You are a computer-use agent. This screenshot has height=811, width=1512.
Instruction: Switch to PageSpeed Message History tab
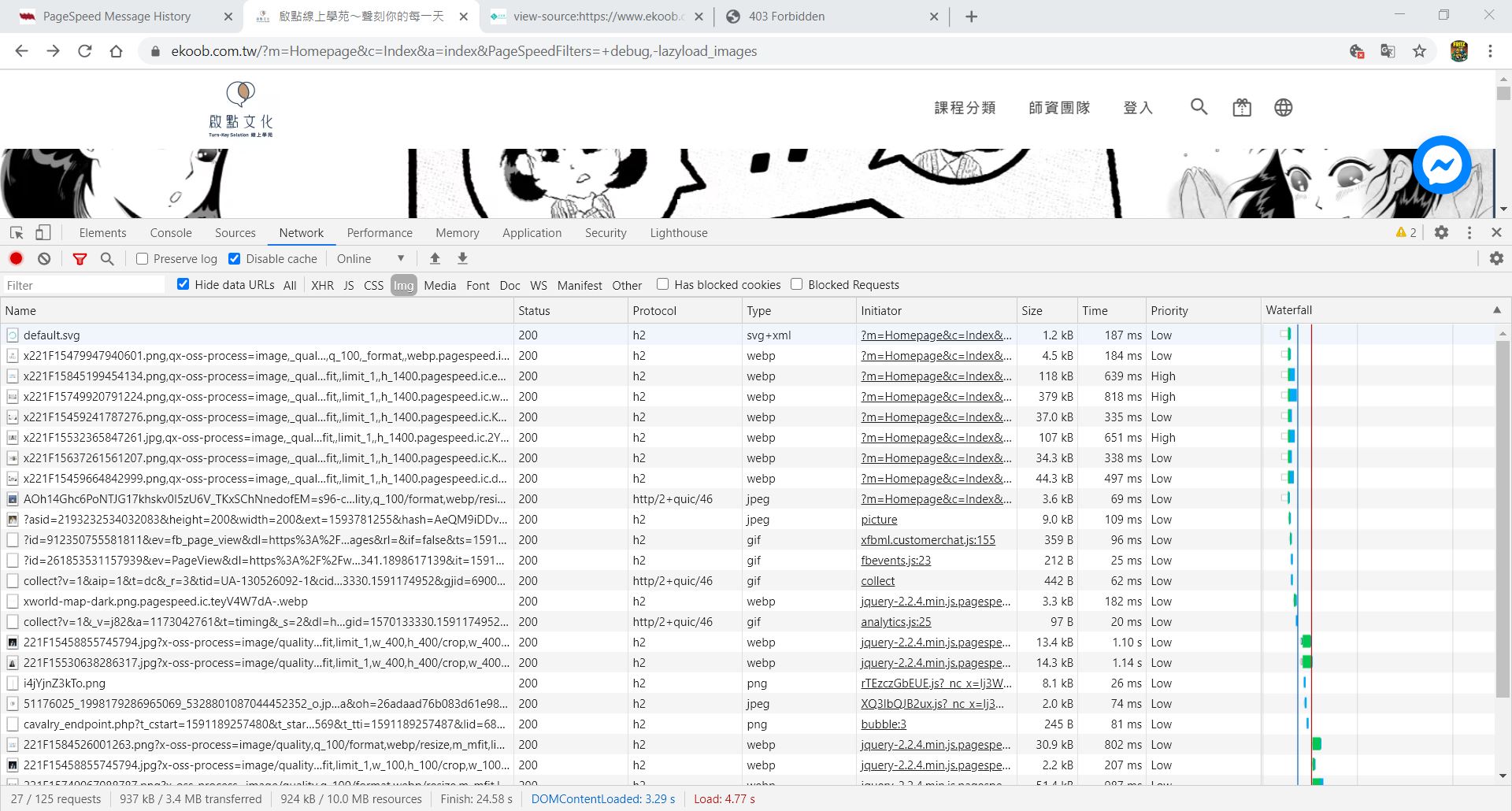click(x=118, y=17)
